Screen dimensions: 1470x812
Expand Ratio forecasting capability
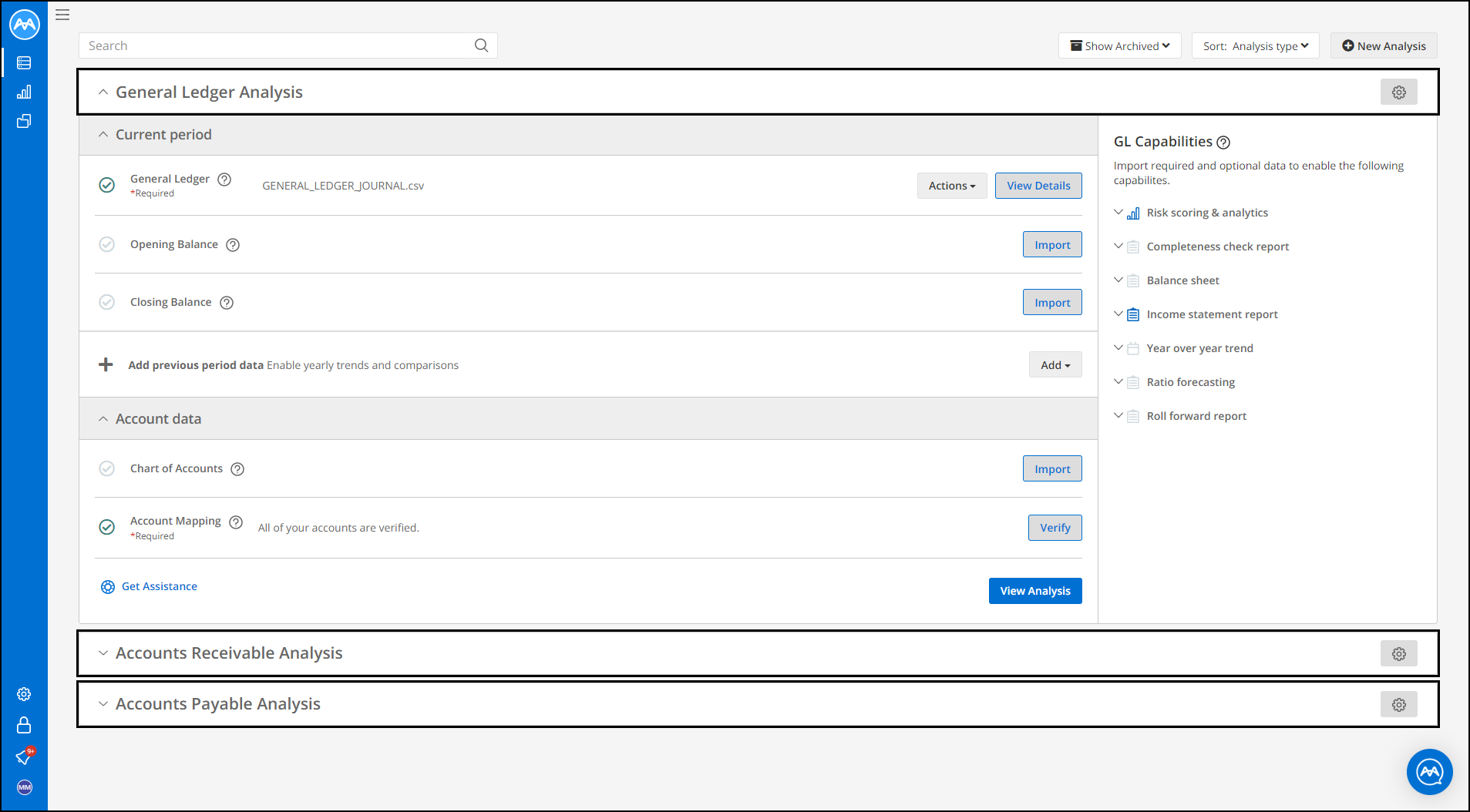pyautogui.click(x=1118, y=382)
